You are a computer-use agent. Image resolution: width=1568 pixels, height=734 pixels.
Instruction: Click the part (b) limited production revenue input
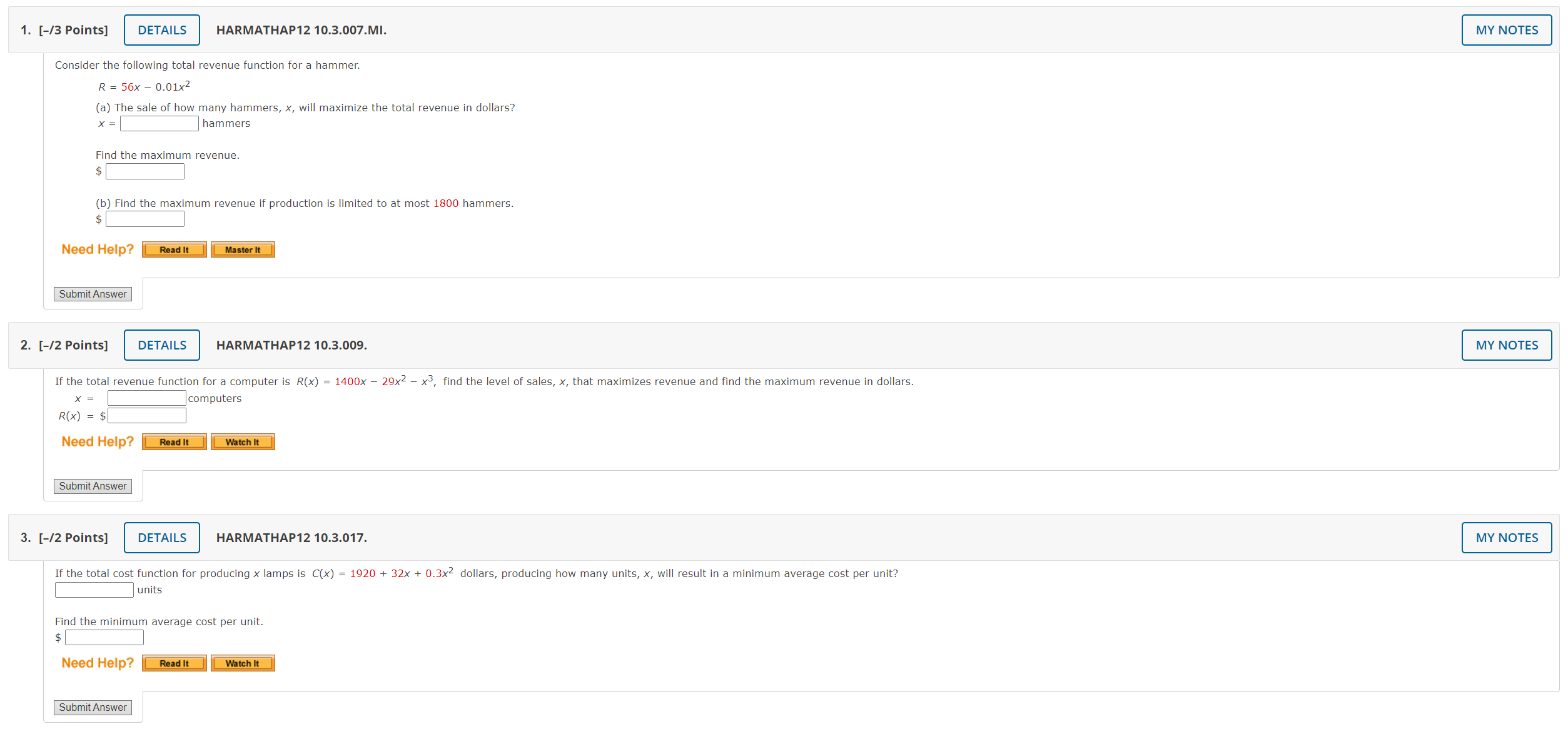point(144,219)
